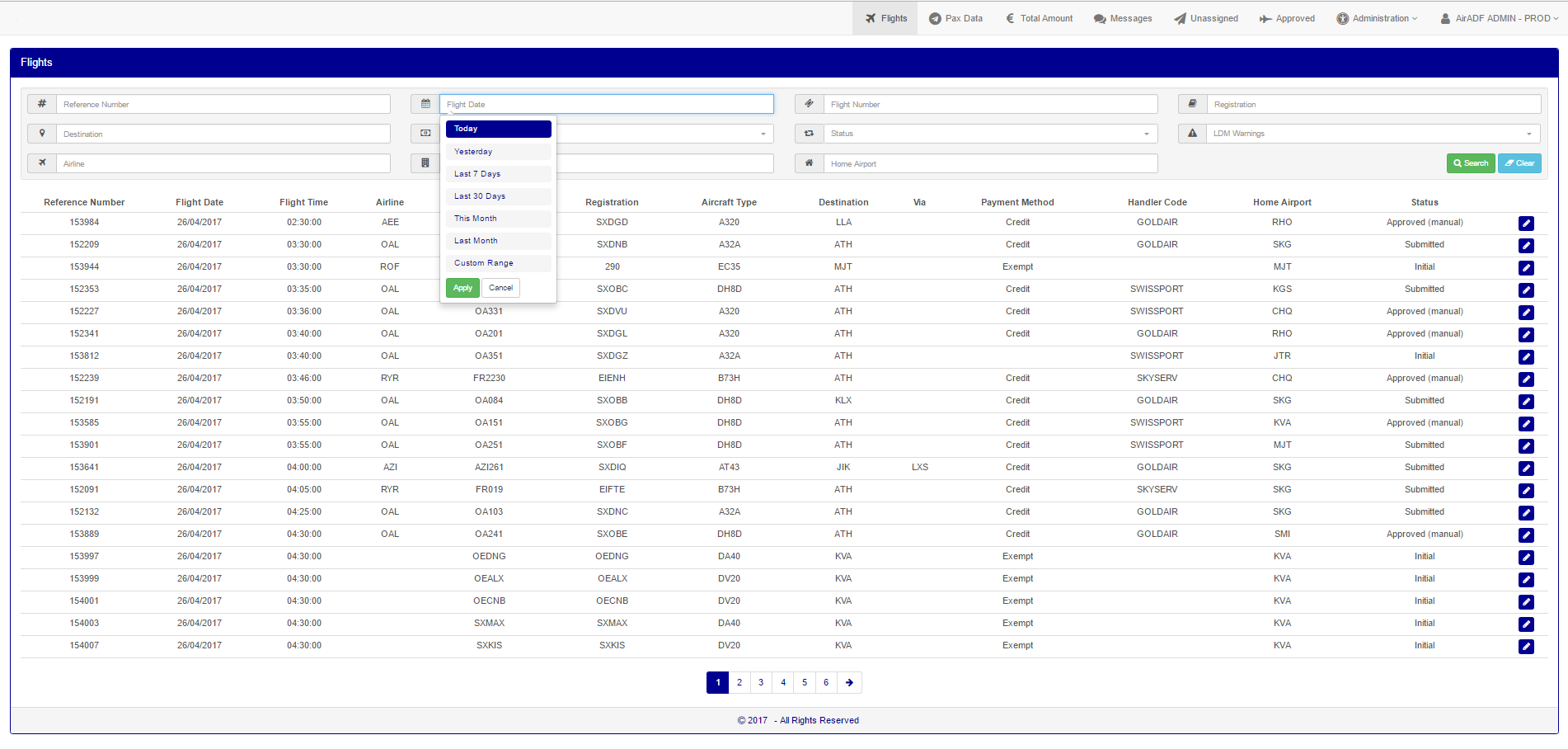Expand the Administration menu
The image size is (1568, 749).
pos(1377,18)
